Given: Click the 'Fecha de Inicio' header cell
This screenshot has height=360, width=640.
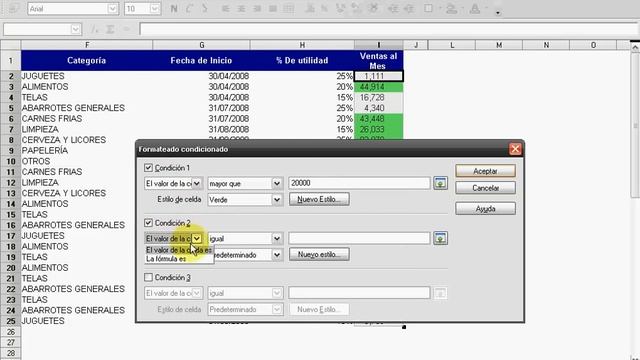Looking at the screenshot, I should (201, 60).
